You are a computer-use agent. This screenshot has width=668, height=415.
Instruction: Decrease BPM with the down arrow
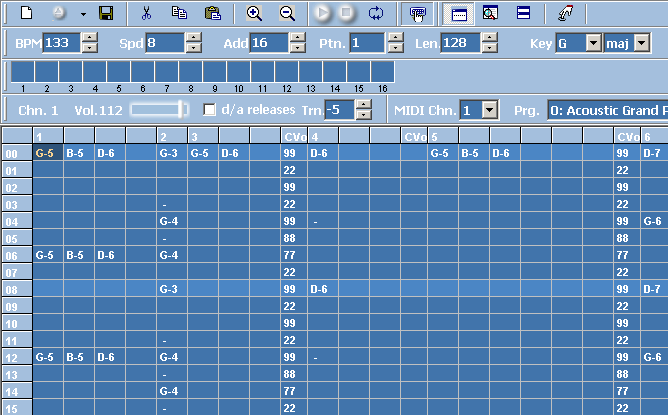pos(89,48)
